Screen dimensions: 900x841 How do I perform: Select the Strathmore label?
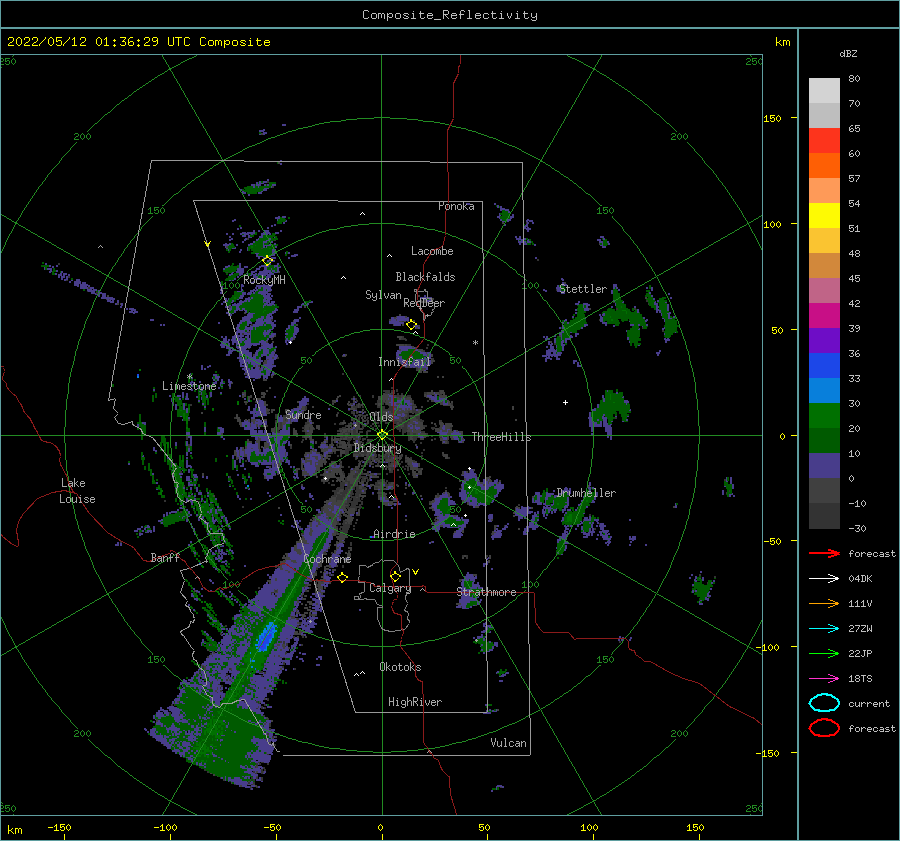point(486,592)
